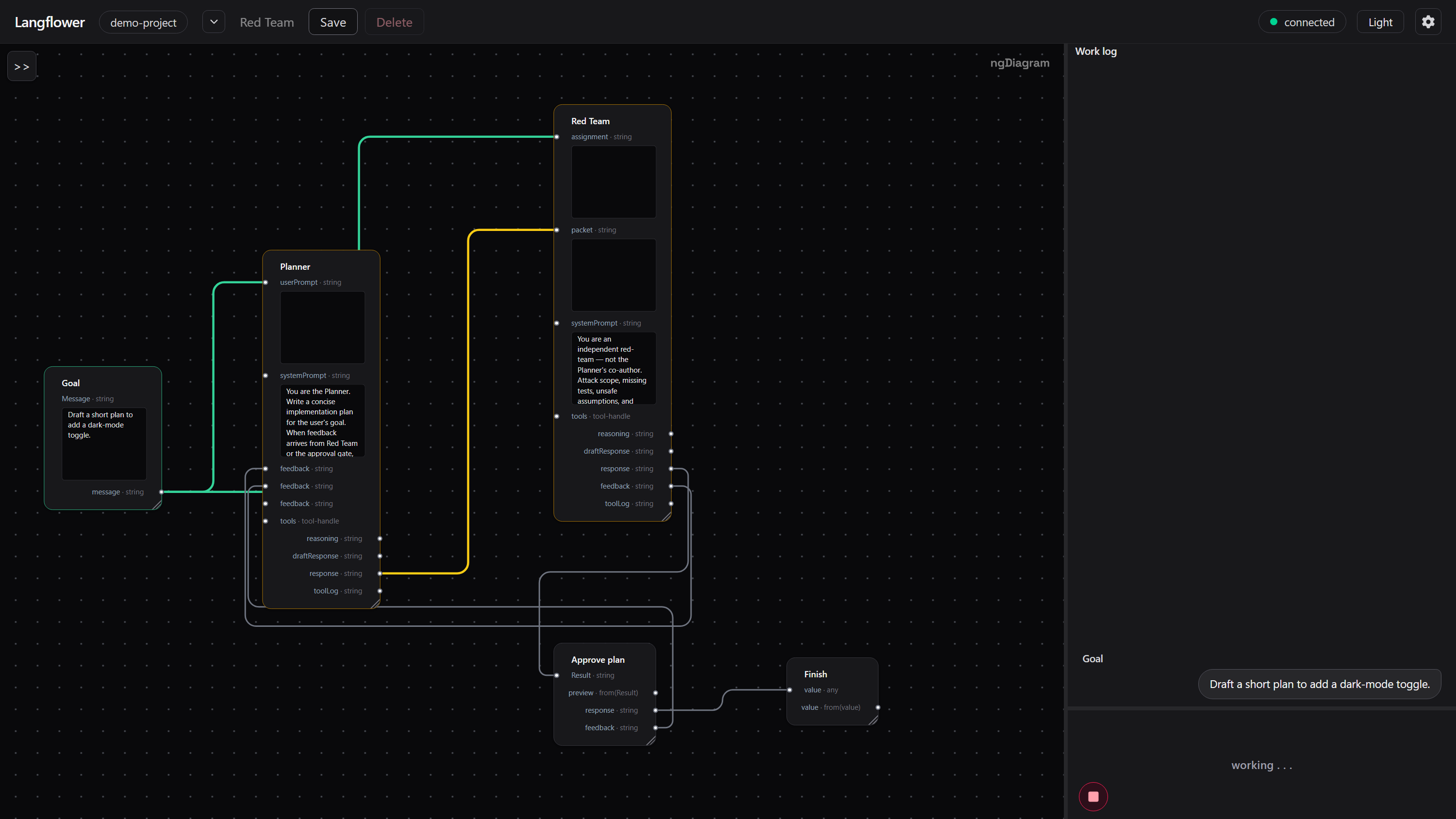Viewport: 1456px width, 819px height.
Task: Click the Planner userPrompt input port
Action: (x=265, y=282)
